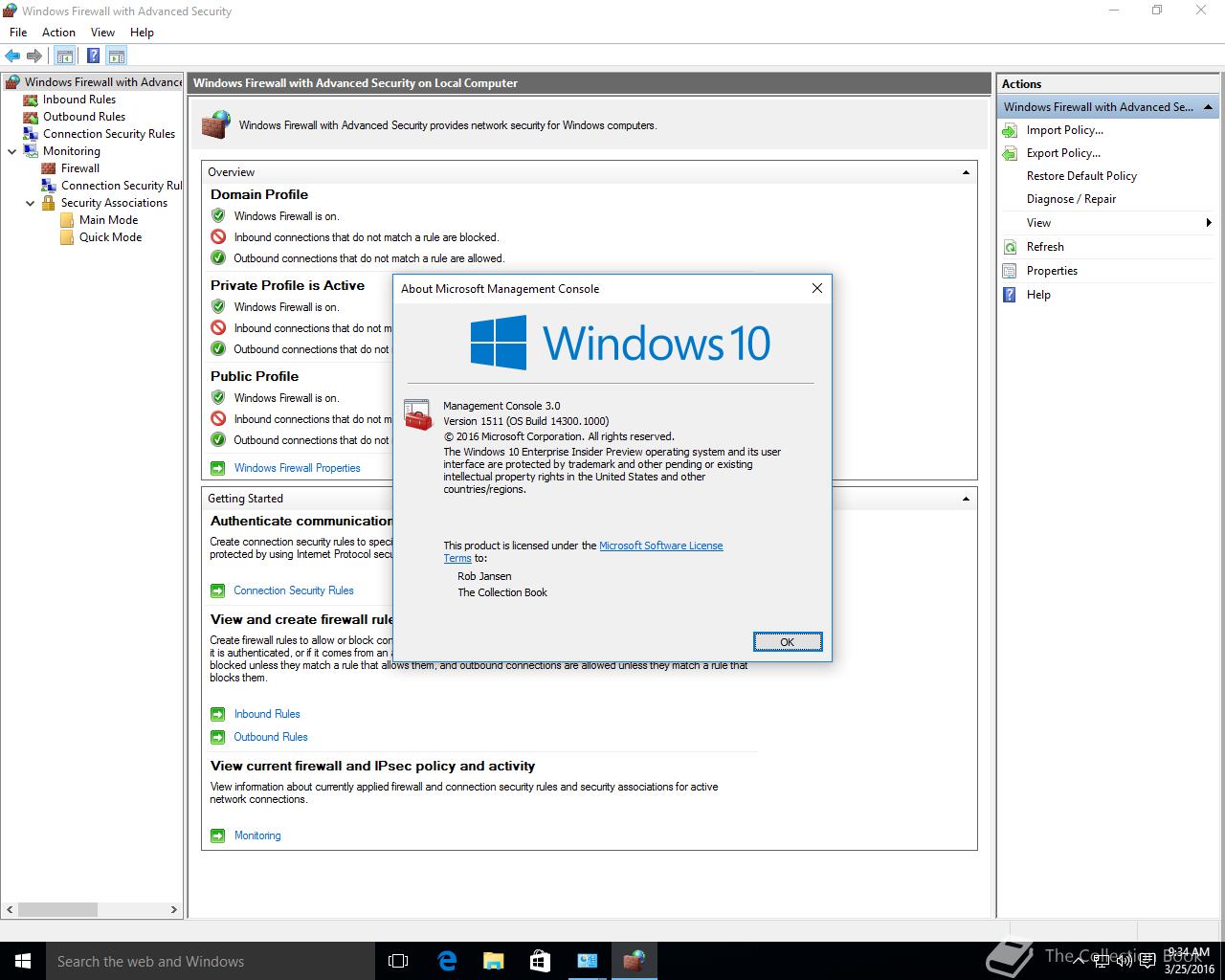Collapse the Actions pane group header

click(1208, 107)
